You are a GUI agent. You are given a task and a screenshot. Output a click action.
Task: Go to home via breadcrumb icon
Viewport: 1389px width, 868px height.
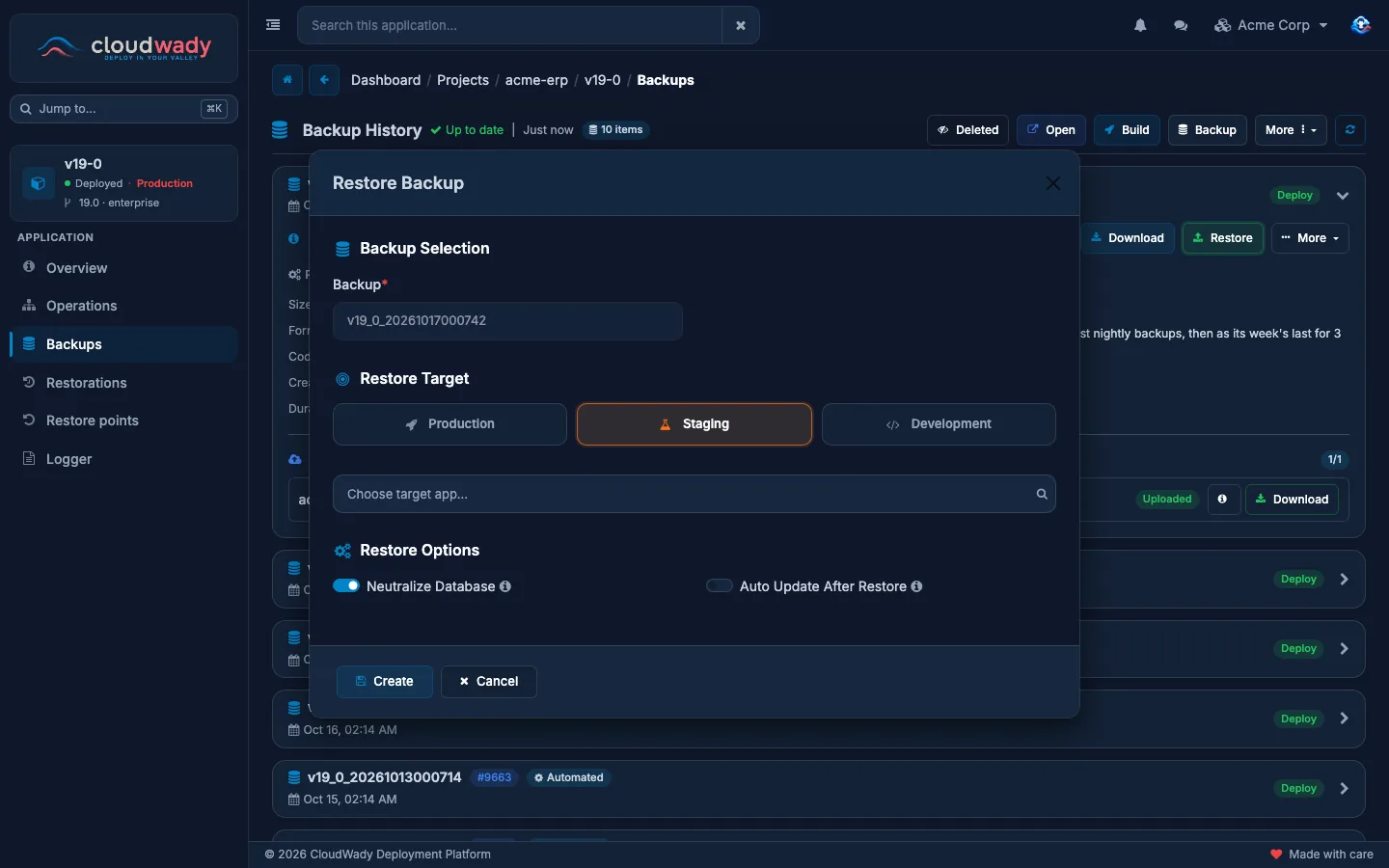287,80
